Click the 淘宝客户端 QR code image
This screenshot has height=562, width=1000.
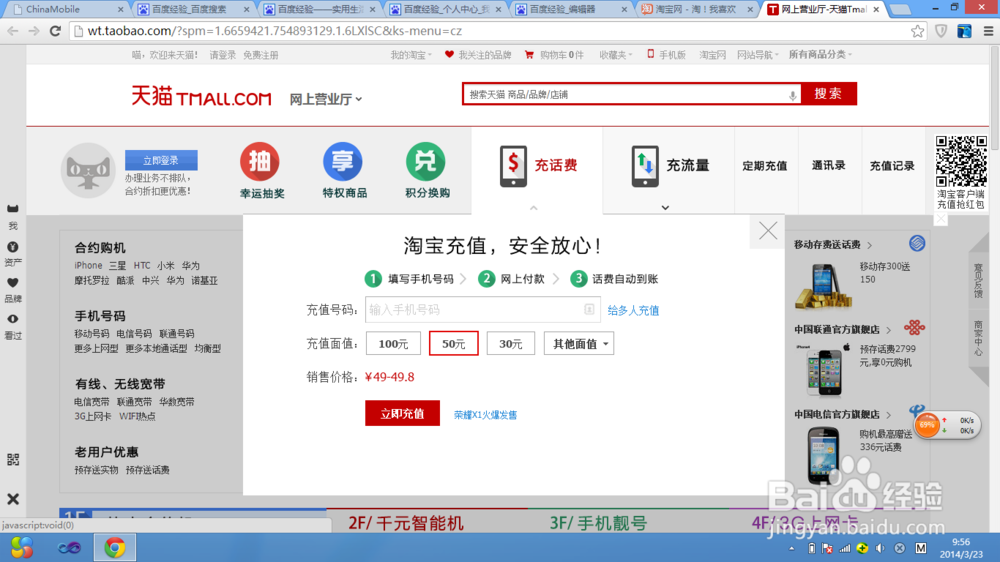[x=960, y=161]
